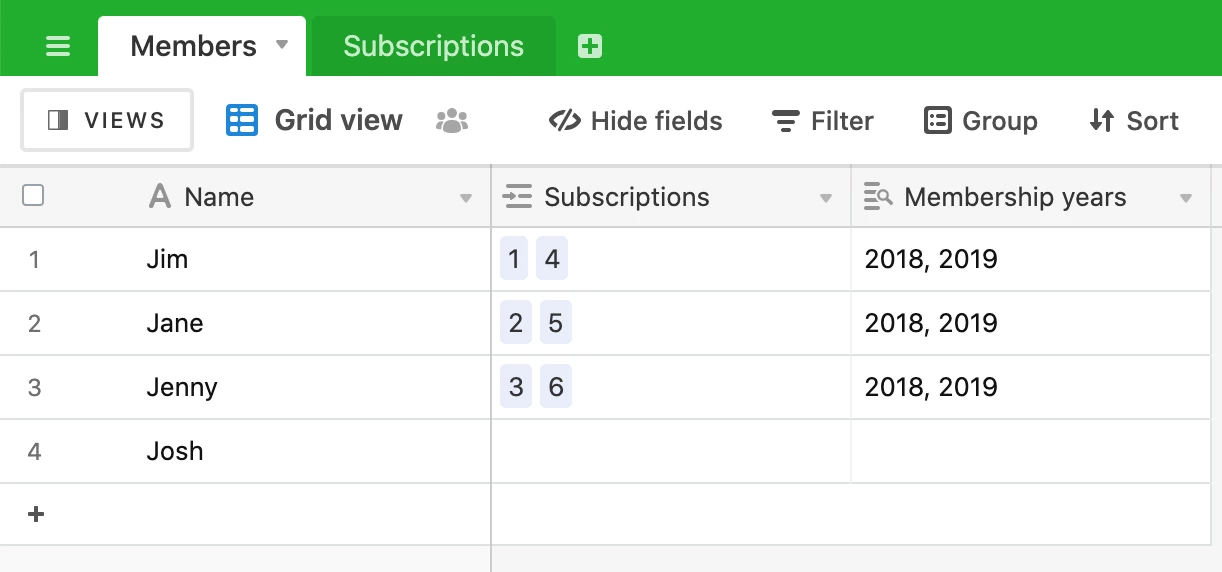The height and width of the screenshot is (572, 1222).
Task: Click the Sort arrows icon
Action: (x=1102, y=121)
